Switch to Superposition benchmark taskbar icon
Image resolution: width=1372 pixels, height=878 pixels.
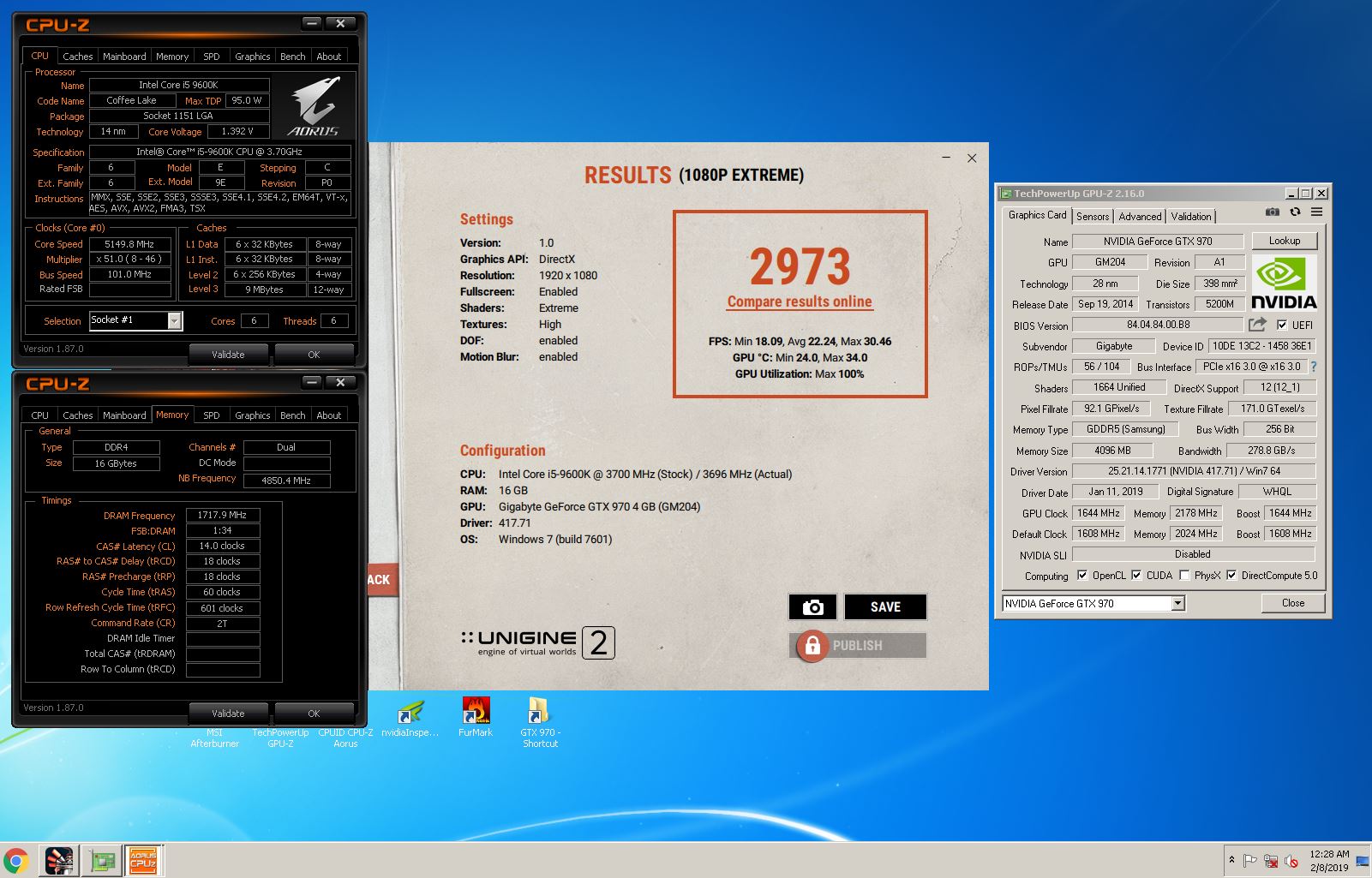59,860
